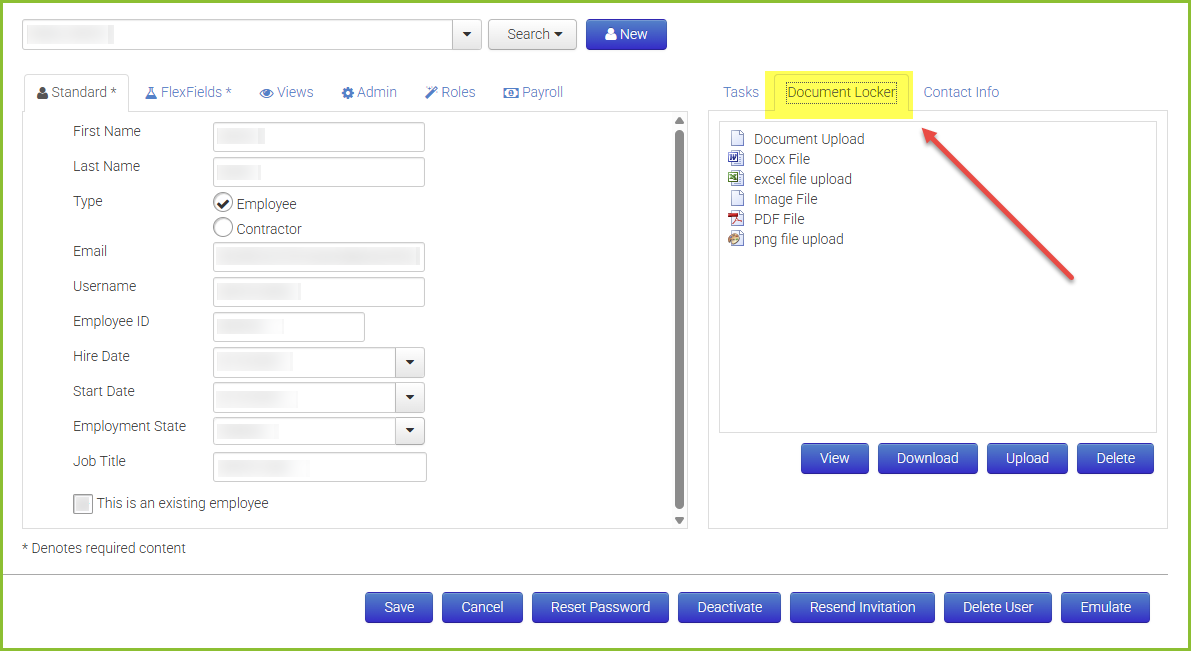This screenshot has height=651, width=1191.
Task: Open the Tasks tab
Action: [741, 92]
